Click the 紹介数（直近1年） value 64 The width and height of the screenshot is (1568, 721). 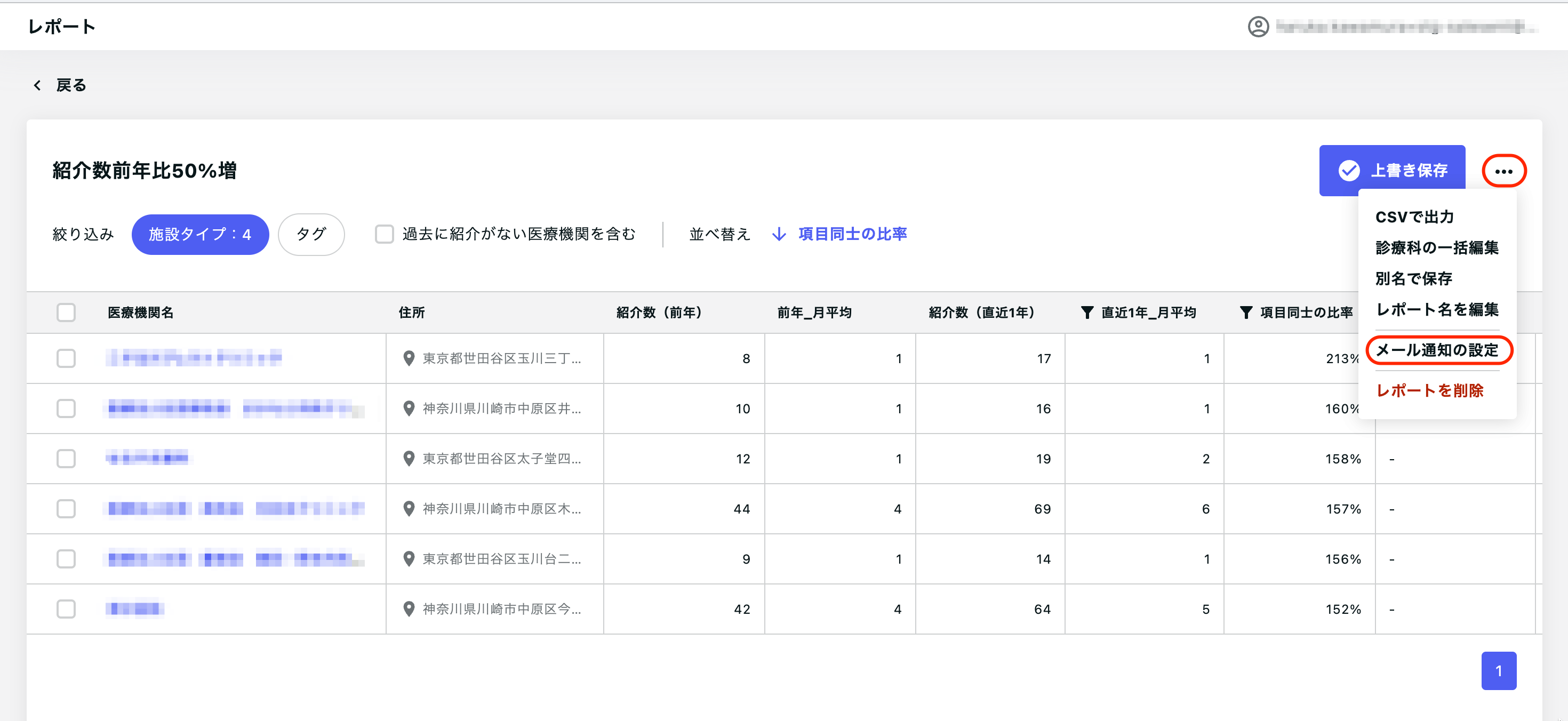[x=1042, y=609]
